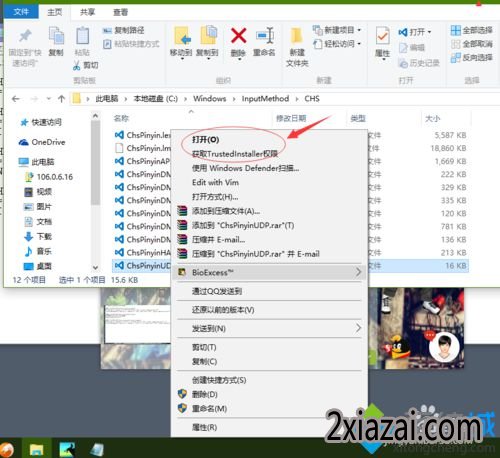Open the Videos folder in the sidebar
Screen dimensions: 500x458
pos(38,192)
